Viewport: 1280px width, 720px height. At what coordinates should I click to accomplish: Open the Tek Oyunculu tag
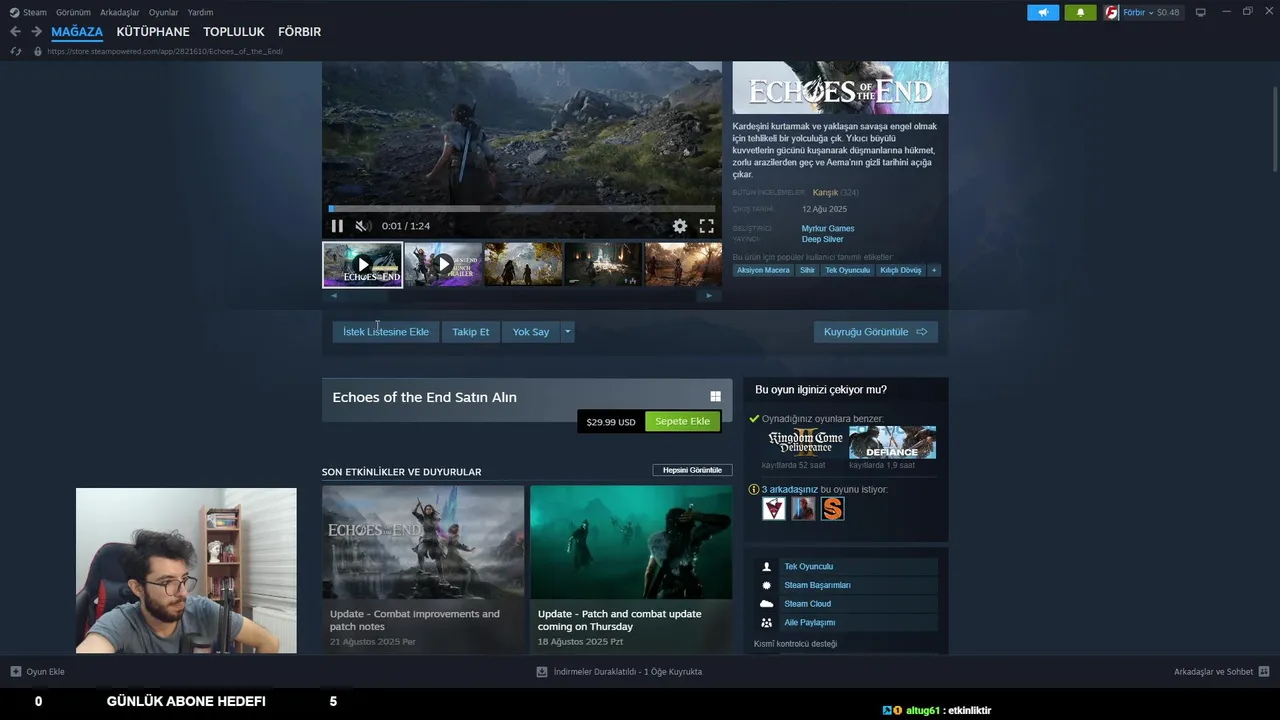pyautogui.click(x=847, y=270)
